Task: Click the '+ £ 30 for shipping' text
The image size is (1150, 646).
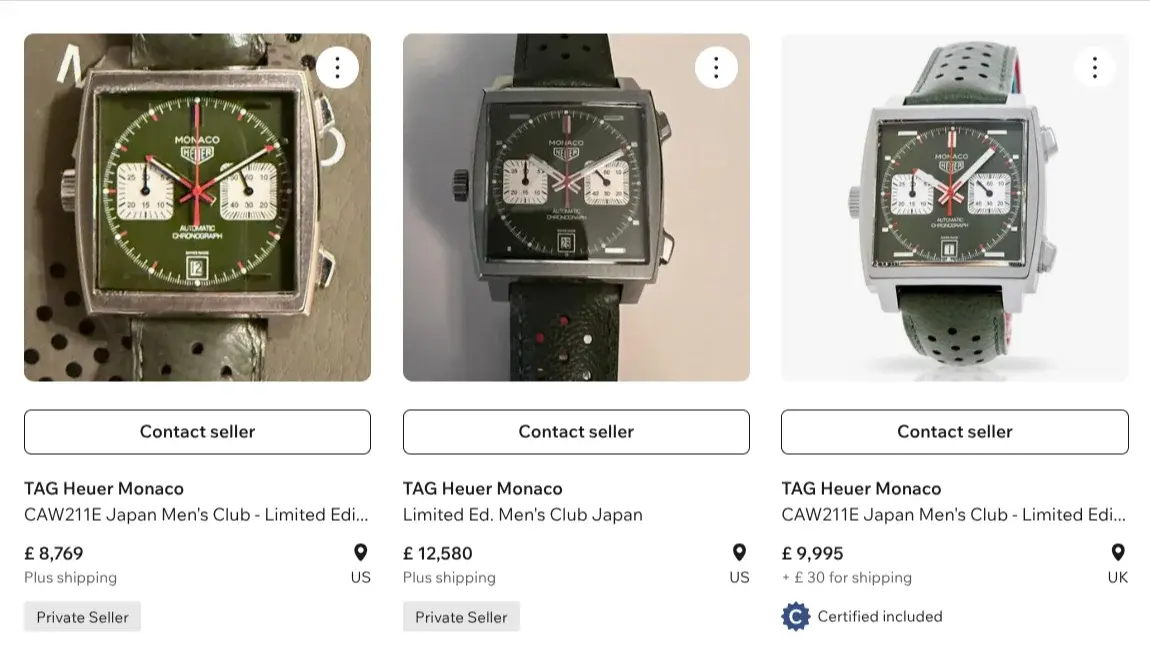Action: pyautogui.click(x=846, y=577)
